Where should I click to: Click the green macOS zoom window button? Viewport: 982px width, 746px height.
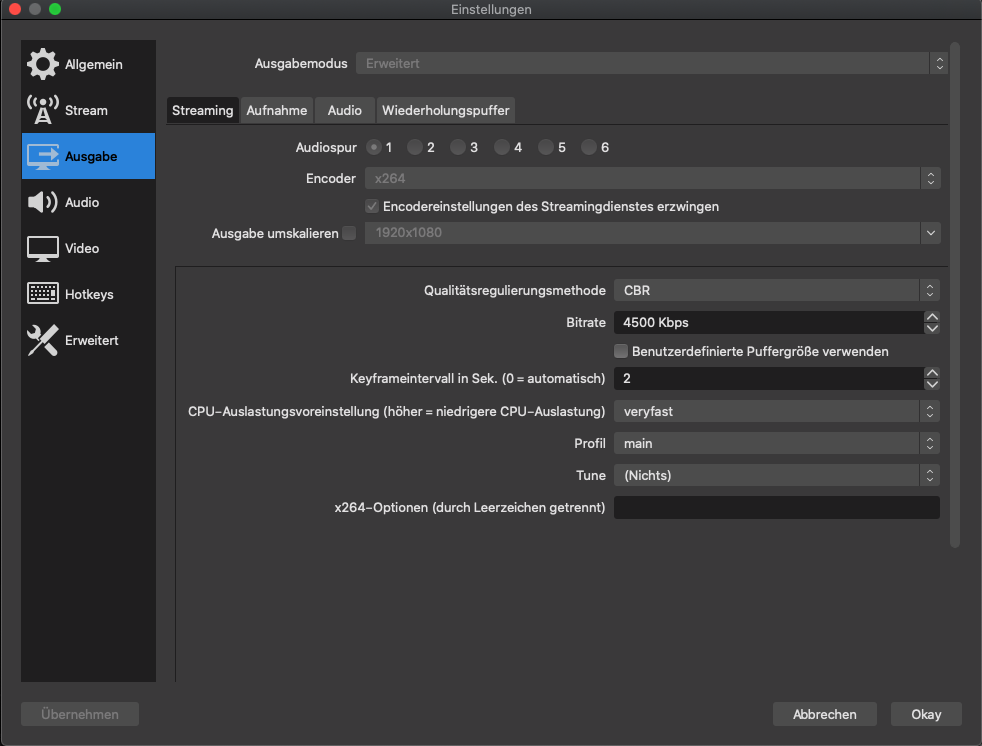pos(55,9)
